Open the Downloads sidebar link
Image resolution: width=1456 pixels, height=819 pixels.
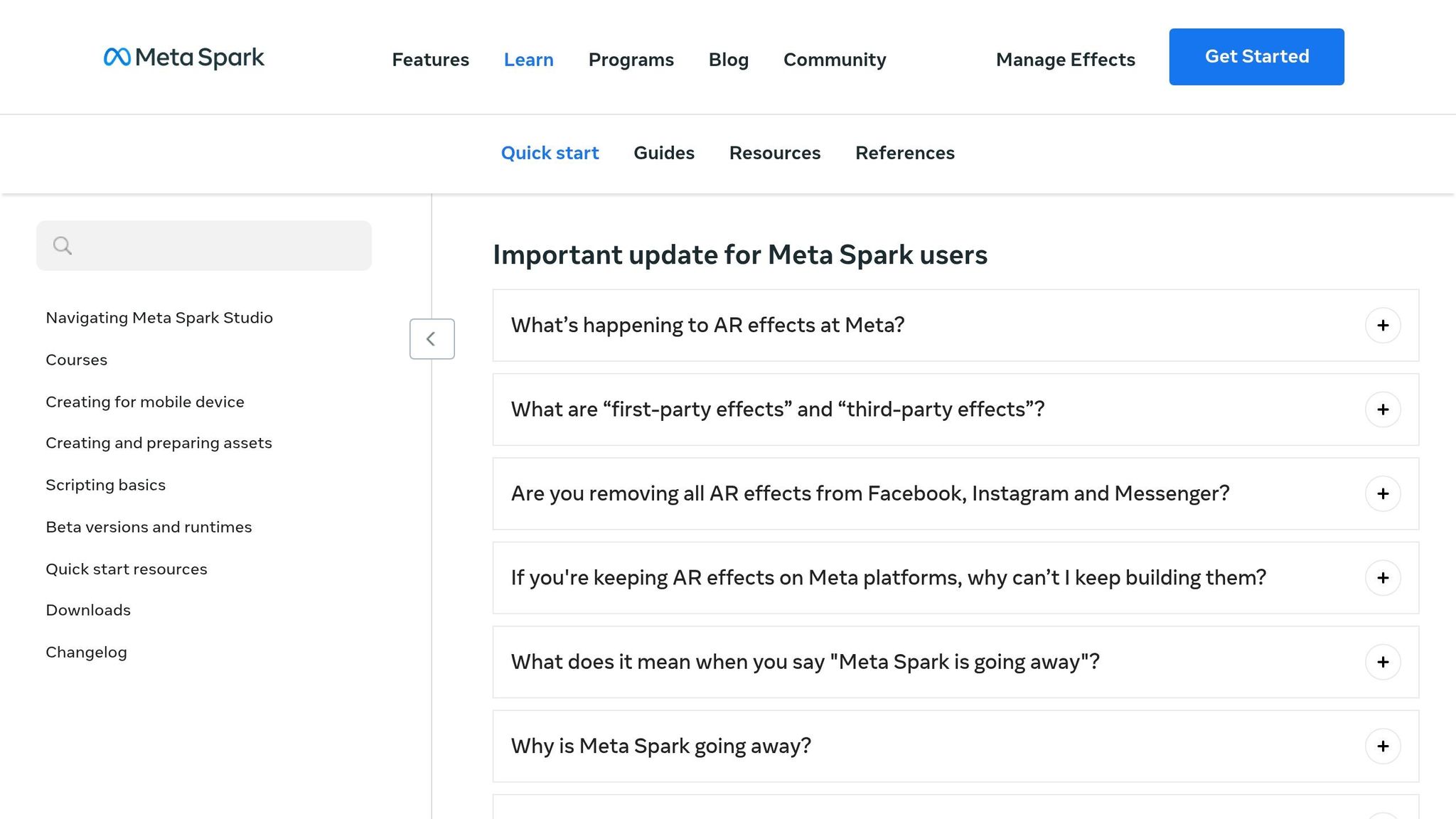click(x=88, y=610)
